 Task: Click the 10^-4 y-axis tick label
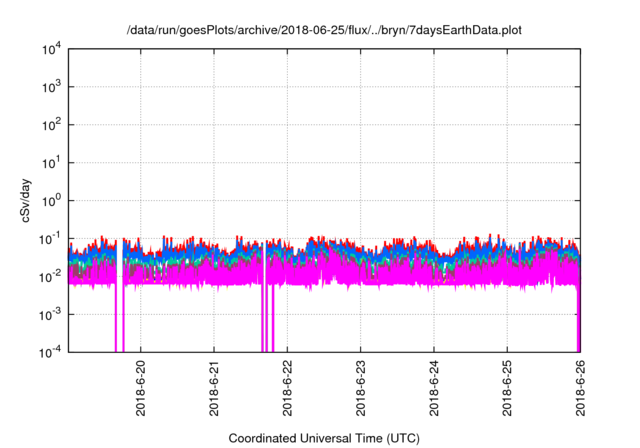[50, 352]
